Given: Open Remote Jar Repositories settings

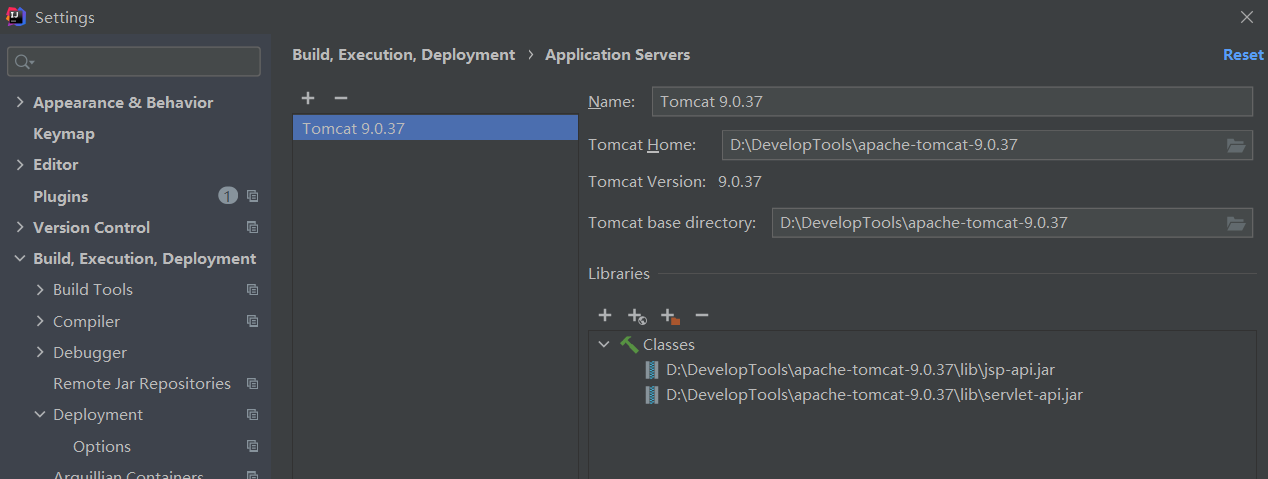Looking at the screenshot, I should (x=142, y=384).
